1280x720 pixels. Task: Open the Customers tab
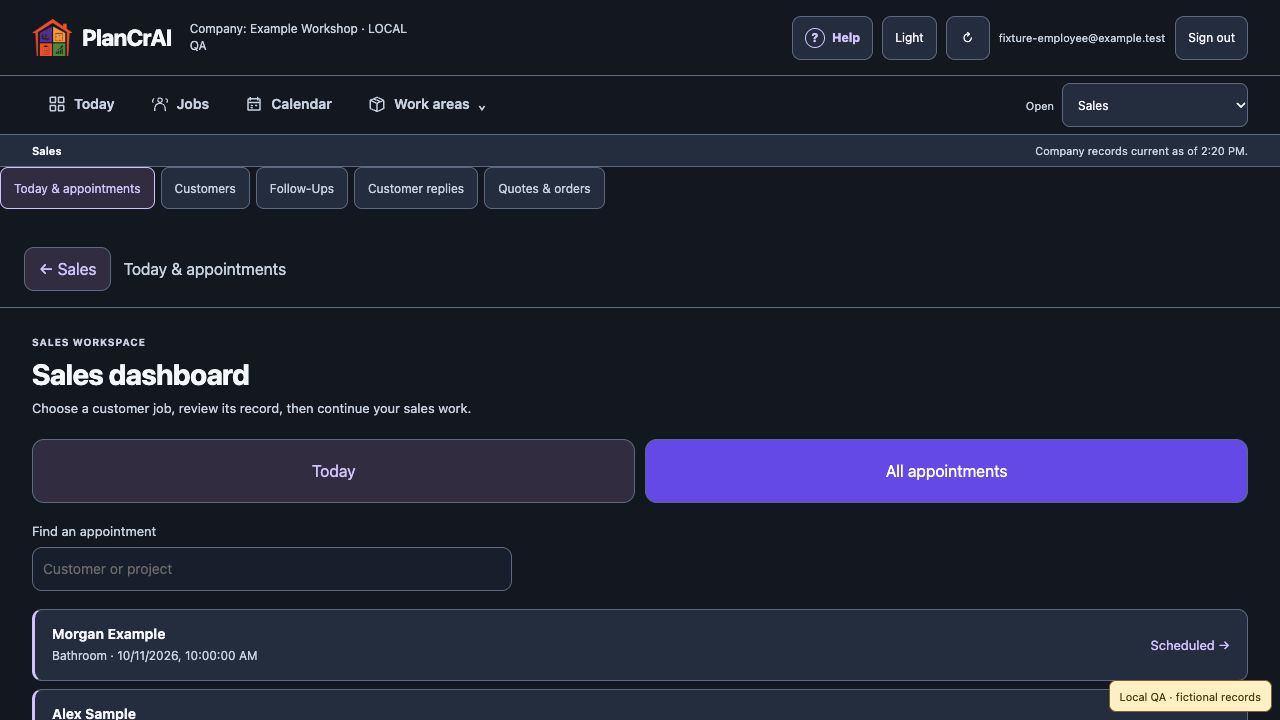(x=205, y=188)
